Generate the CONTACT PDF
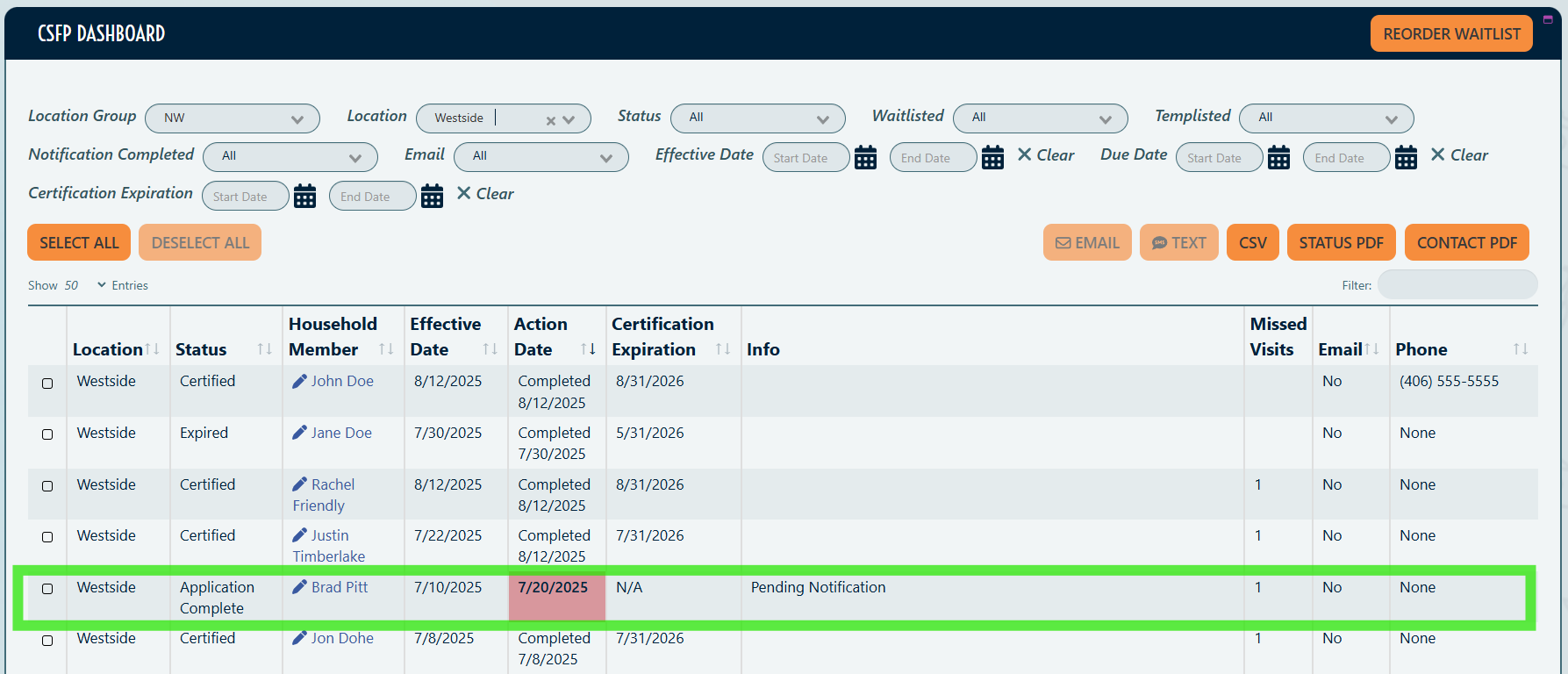Image resolution: width=1568 pixels, height=674 pixels. [1467, 242]
